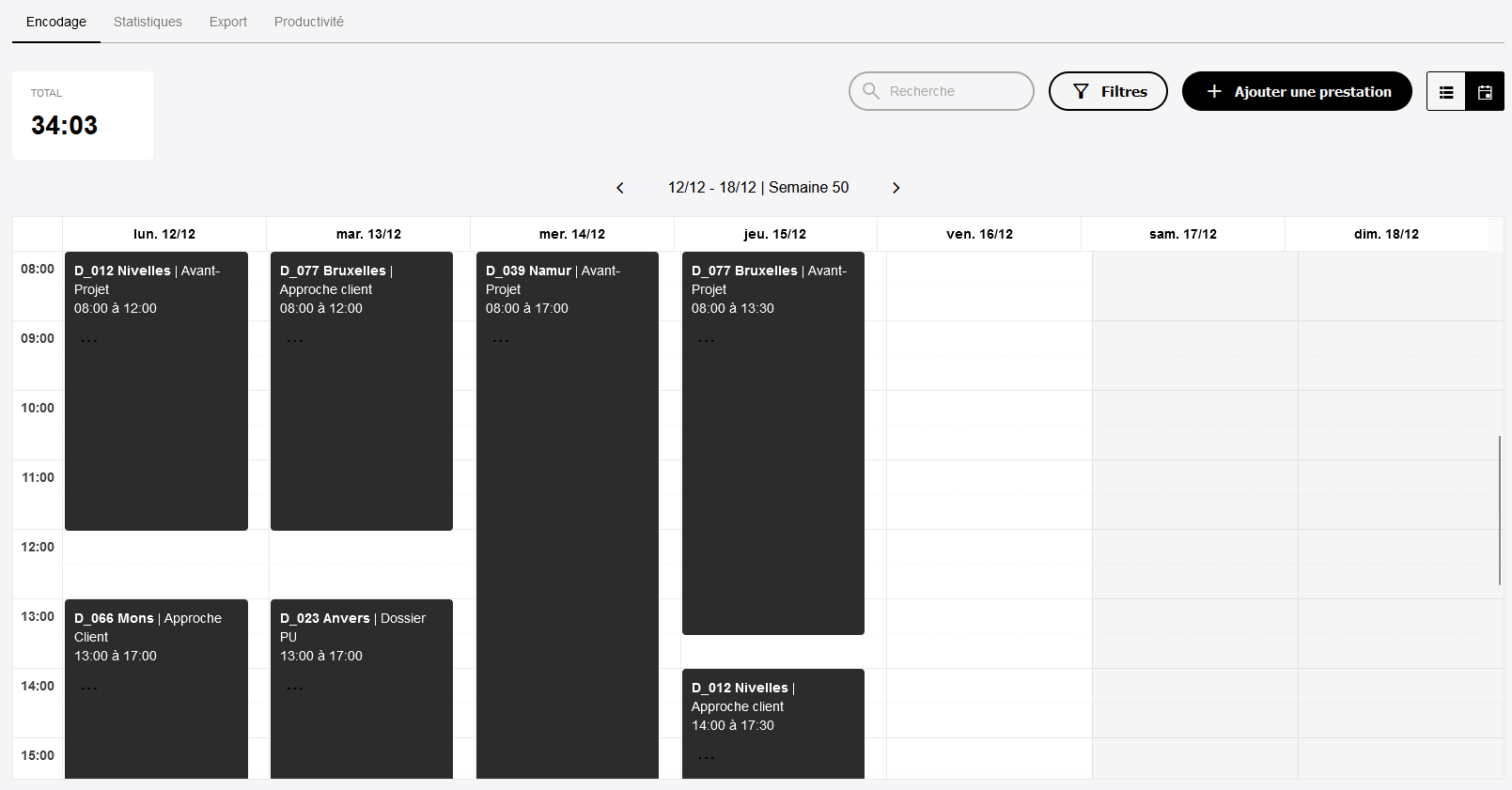Click the 12:00 time label
The height and width of the screenshot is (790, 1512).
click(38, 548)
